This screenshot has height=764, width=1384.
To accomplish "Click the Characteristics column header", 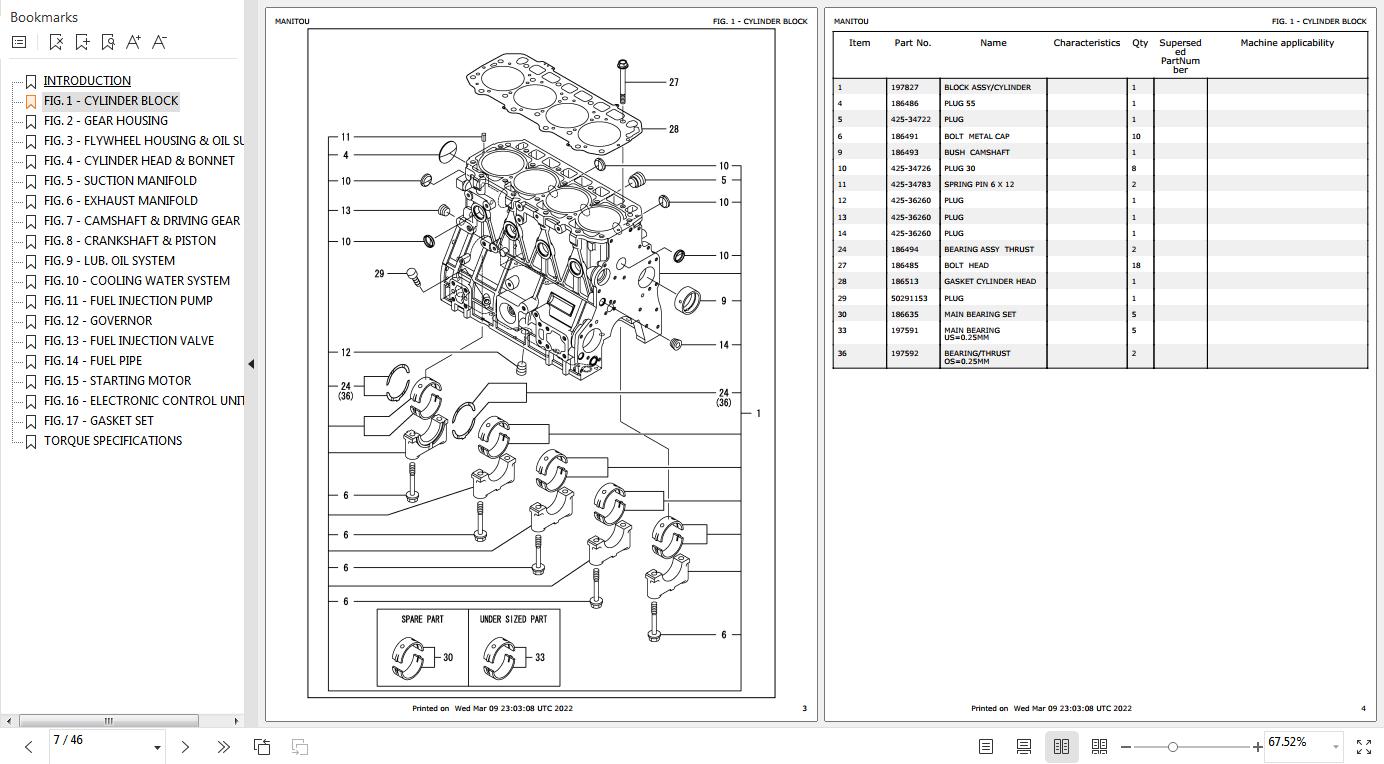I will pos(1087,43).
